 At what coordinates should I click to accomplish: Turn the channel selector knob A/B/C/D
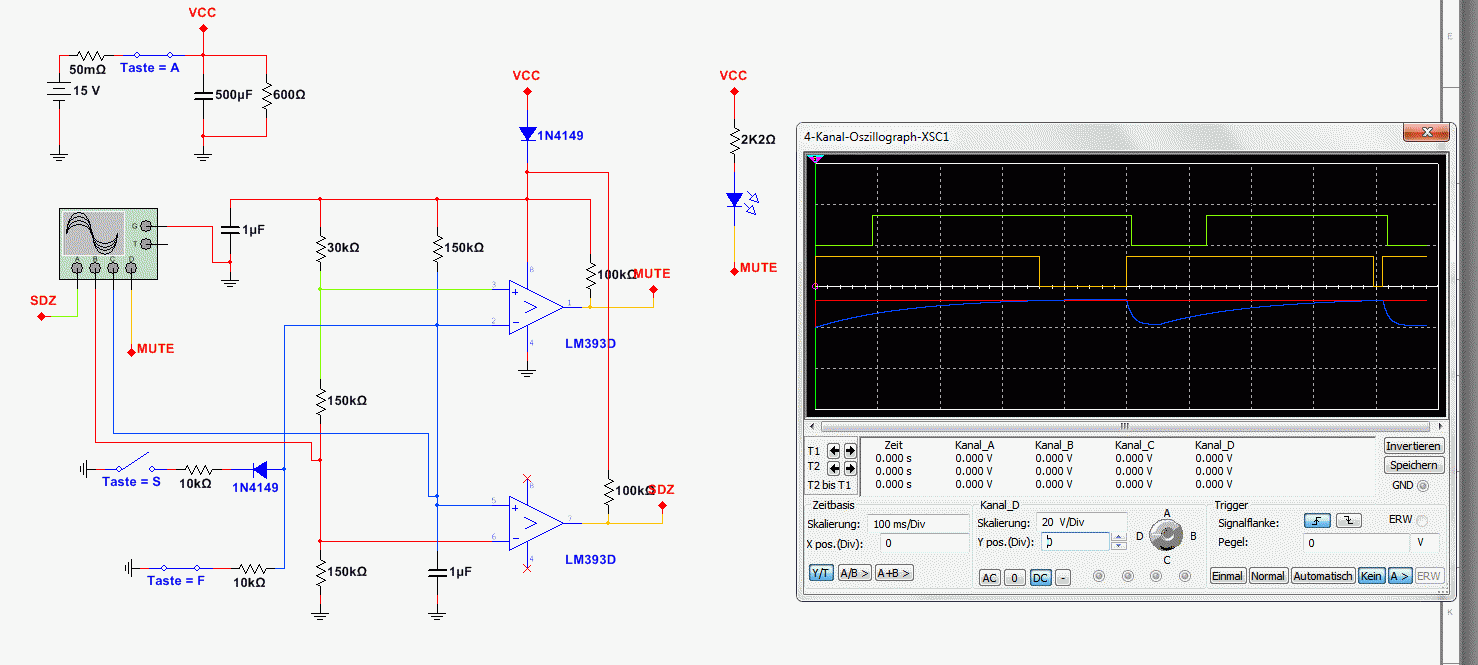tap(1165, 535)
